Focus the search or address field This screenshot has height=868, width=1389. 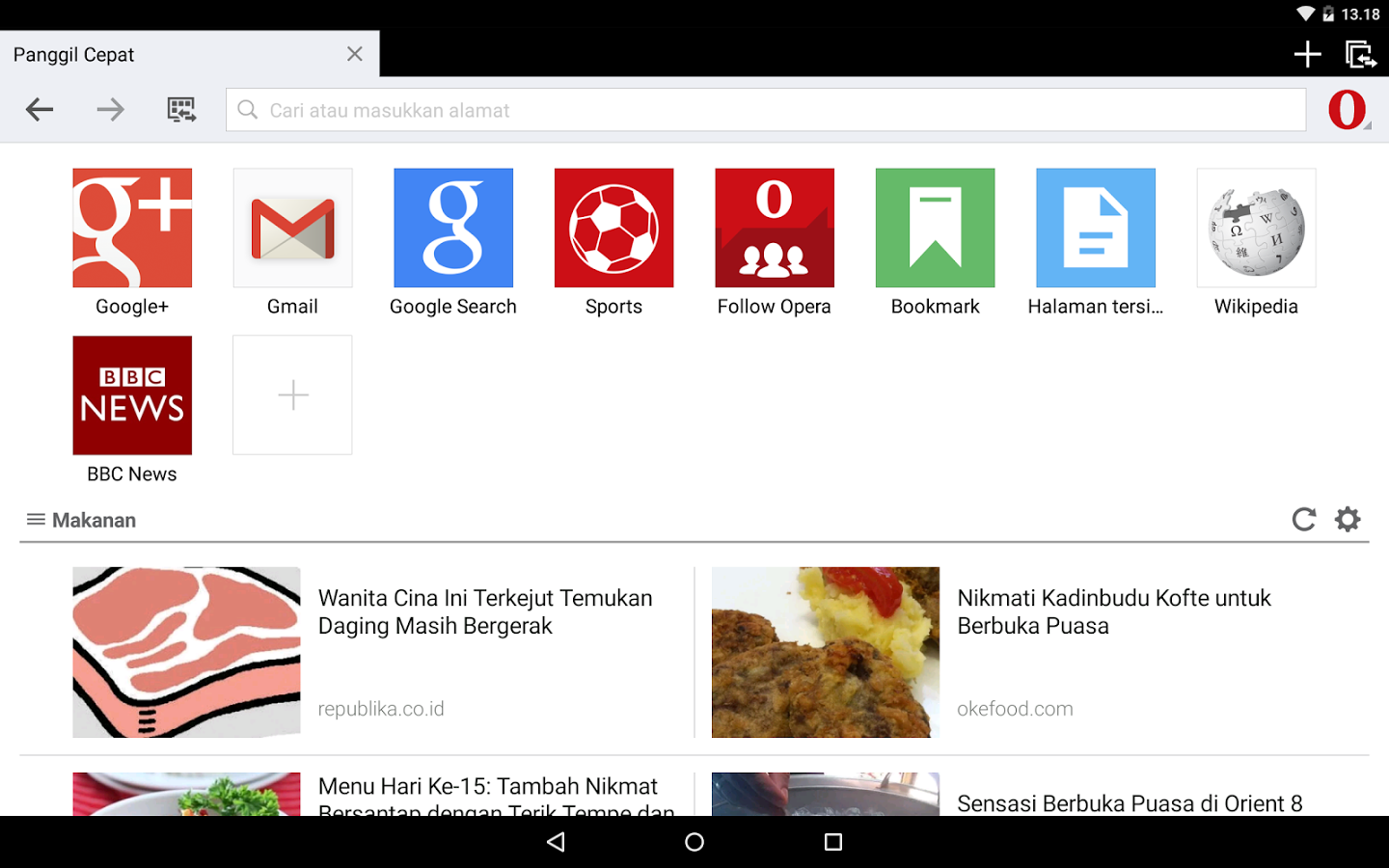pyautogui.click(x=766, y=110)
